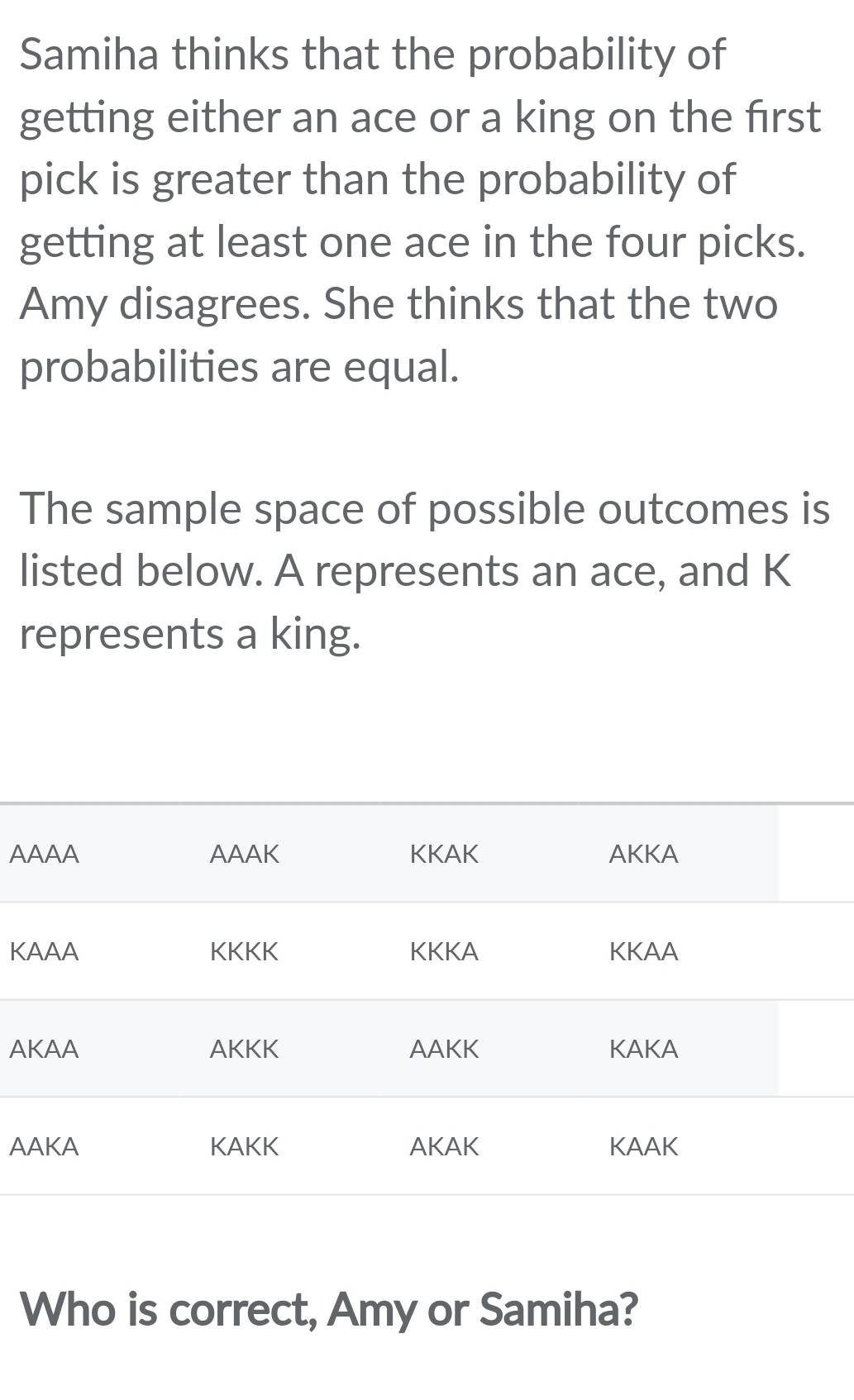Screen dimensions: 854x1400
Task: Select the KAKA outcome cell
Action: pyautogui.click(x=643, y=1049)
